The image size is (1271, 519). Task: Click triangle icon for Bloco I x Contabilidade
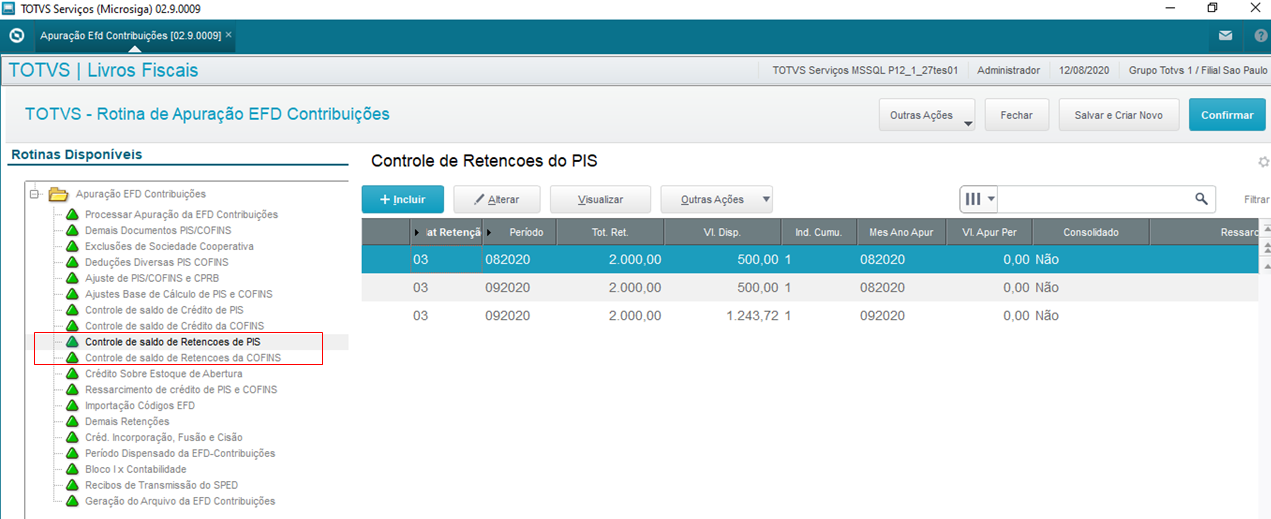(x=72, y=469)
